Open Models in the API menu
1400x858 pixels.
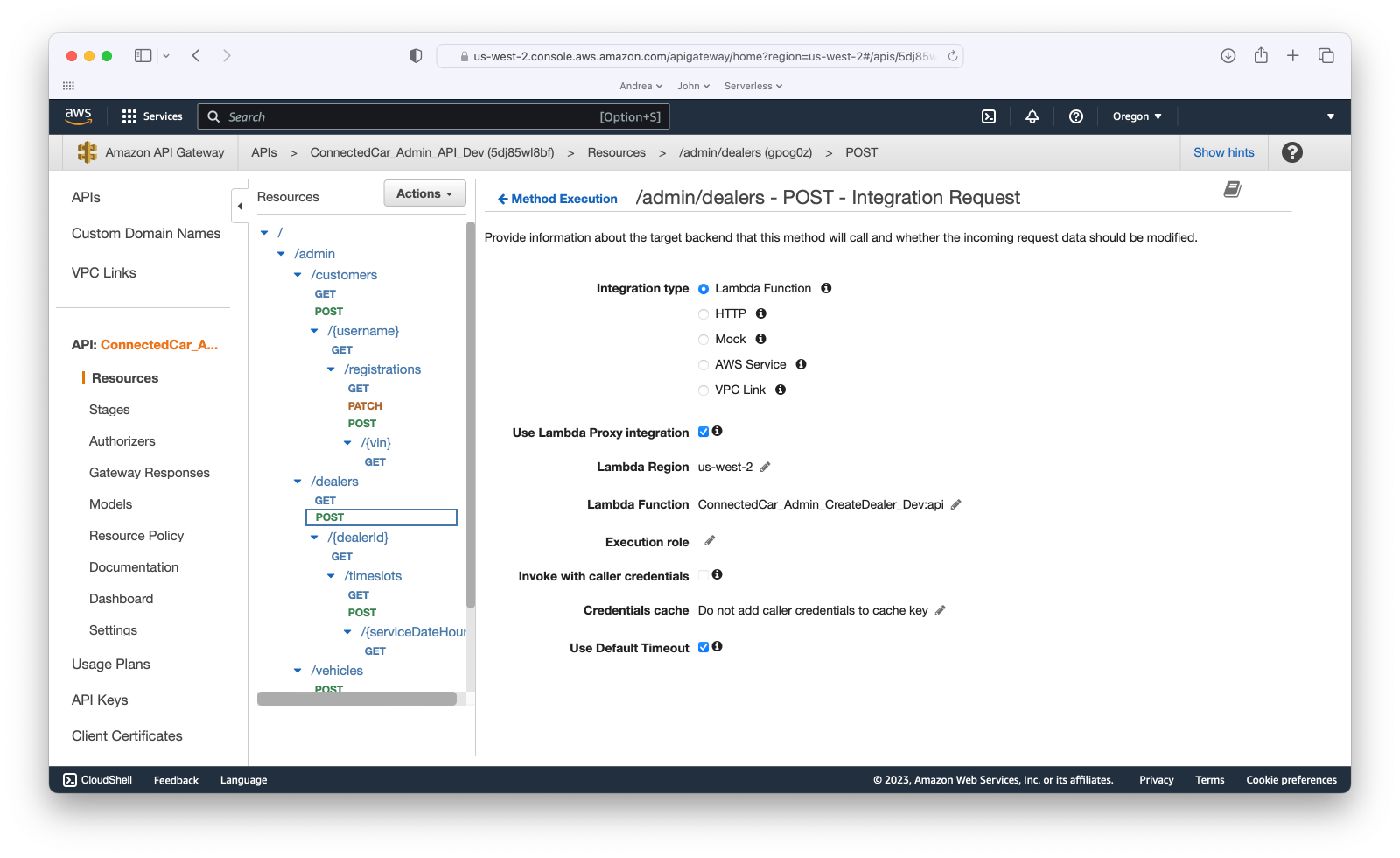point(111,504)
